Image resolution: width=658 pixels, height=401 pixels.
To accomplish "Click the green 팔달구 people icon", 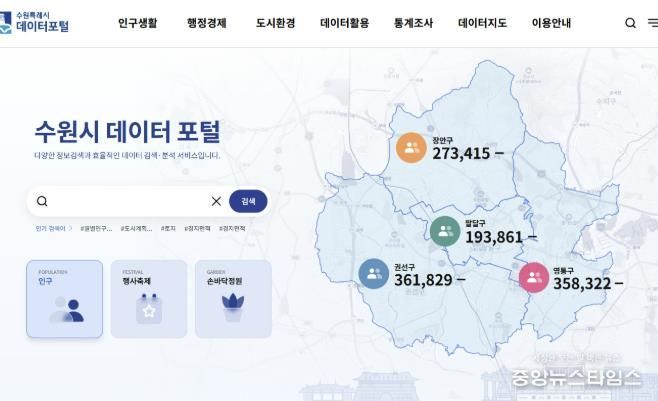I will point(445,231).
